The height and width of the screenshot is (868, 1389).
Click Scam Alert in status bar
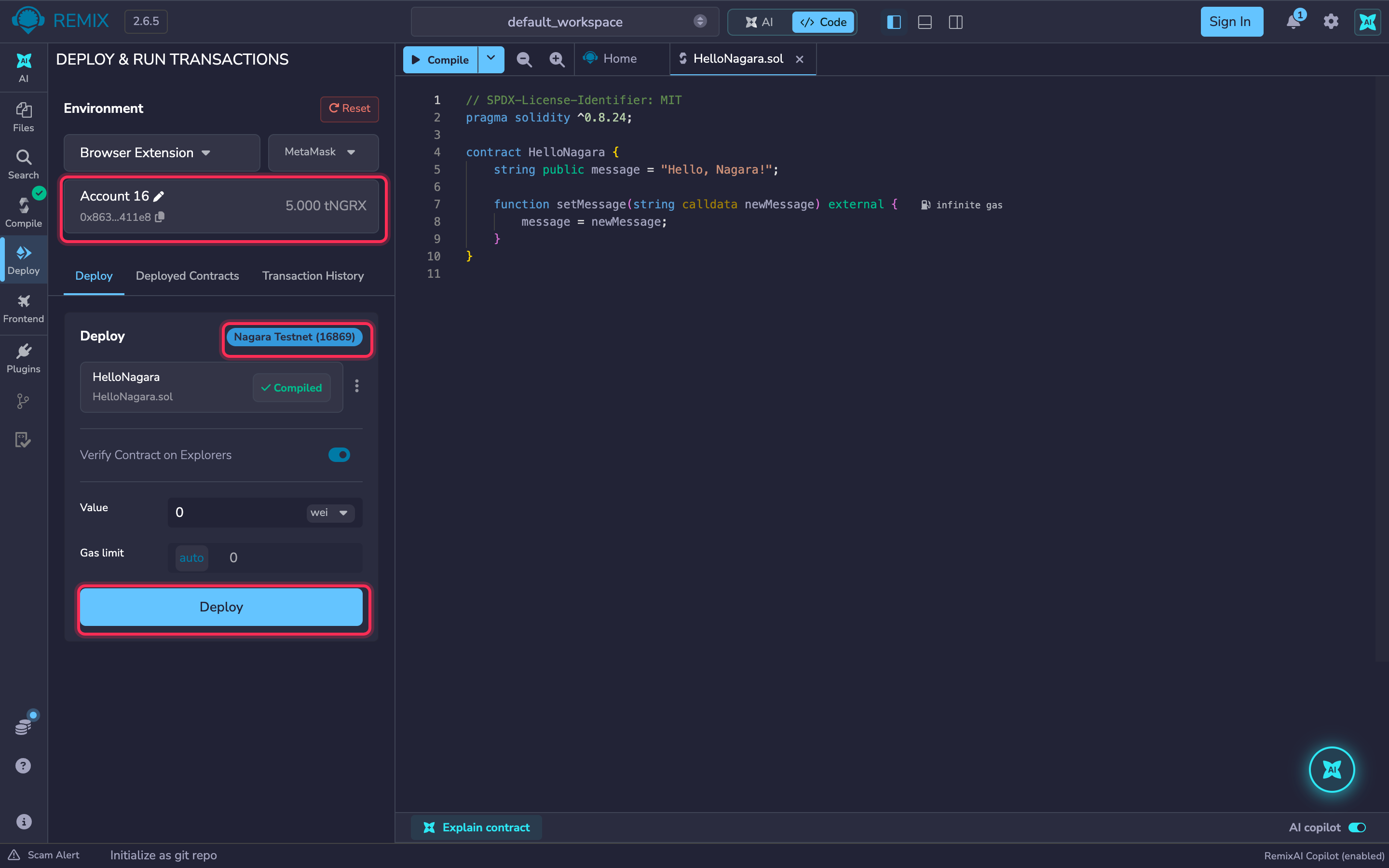[x=43, y=855]
